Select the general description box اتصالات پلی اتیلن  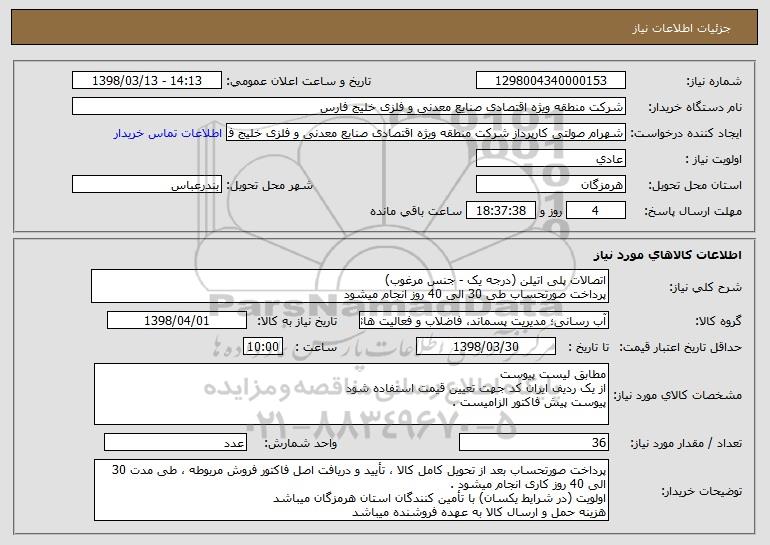[x=350, y=286]
